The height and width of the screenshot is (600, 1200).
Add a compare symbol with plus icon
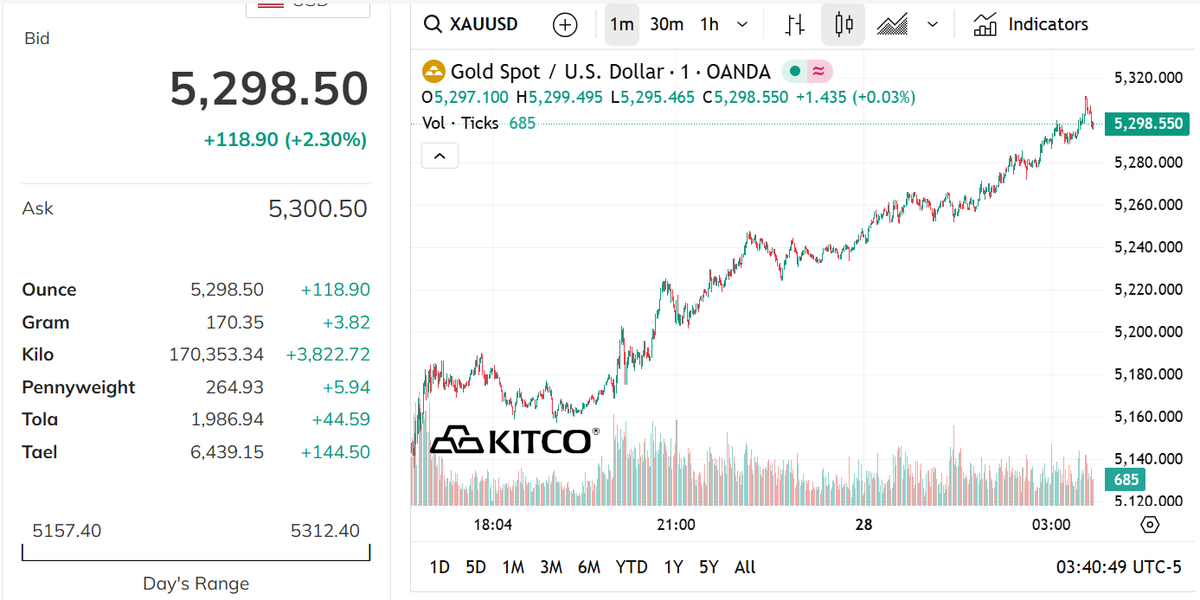[565, 24]
